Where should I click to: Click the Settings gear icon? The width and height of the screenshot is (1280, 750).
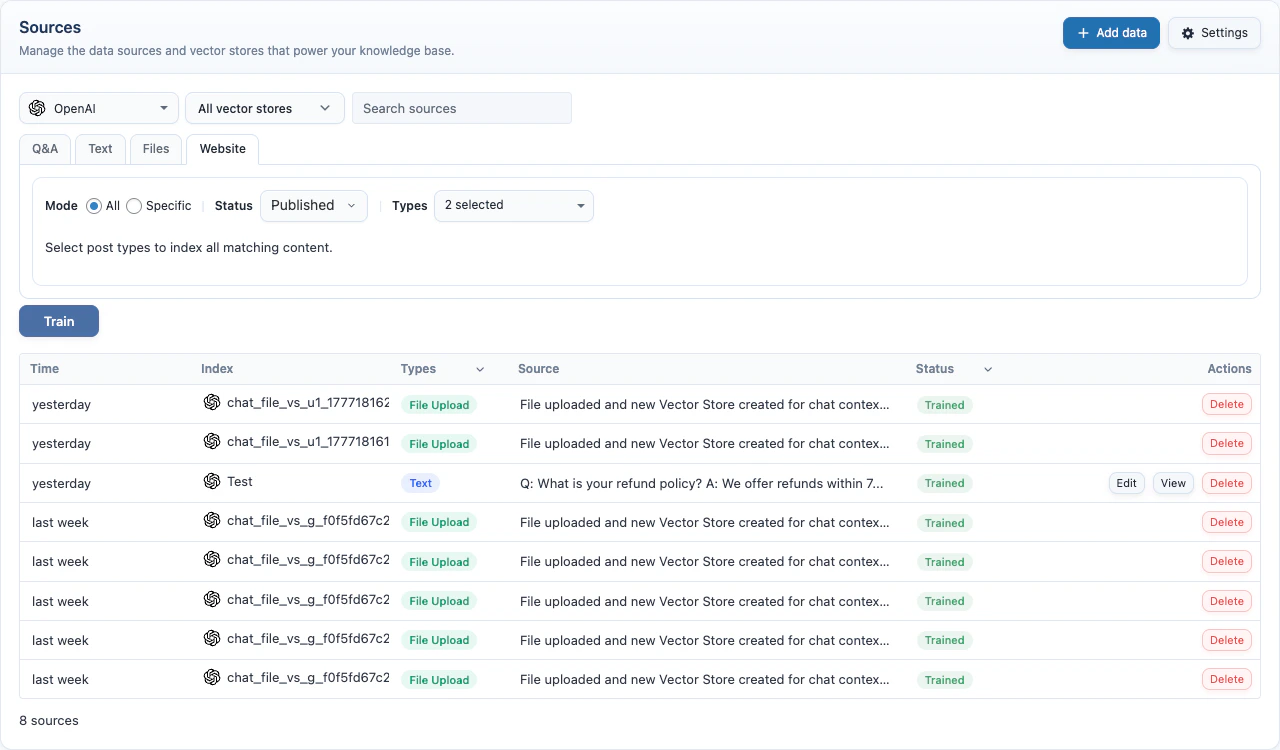(x=1187, y=32)
